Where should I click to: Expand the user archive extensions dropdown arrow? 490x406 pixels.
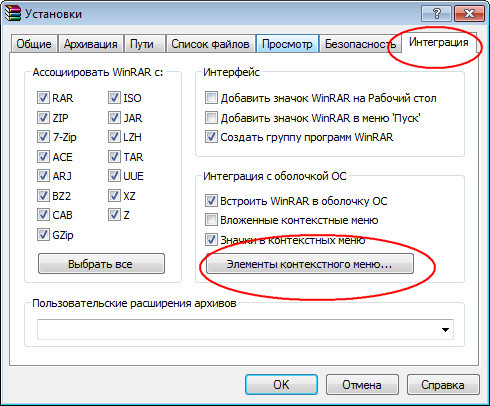coord(445,330)
